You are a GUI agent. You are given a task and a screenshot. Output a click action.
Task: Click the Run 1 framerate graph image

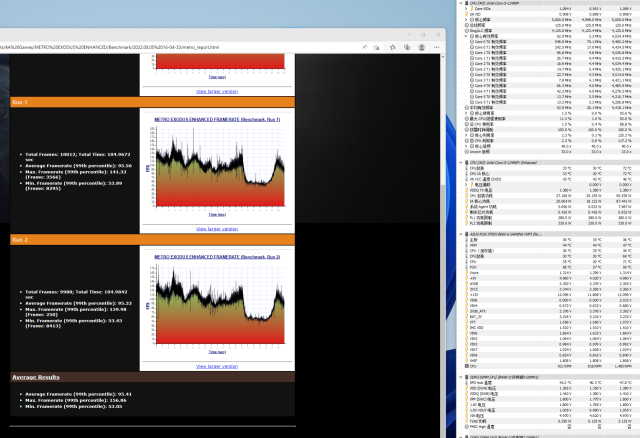point(217,167)
